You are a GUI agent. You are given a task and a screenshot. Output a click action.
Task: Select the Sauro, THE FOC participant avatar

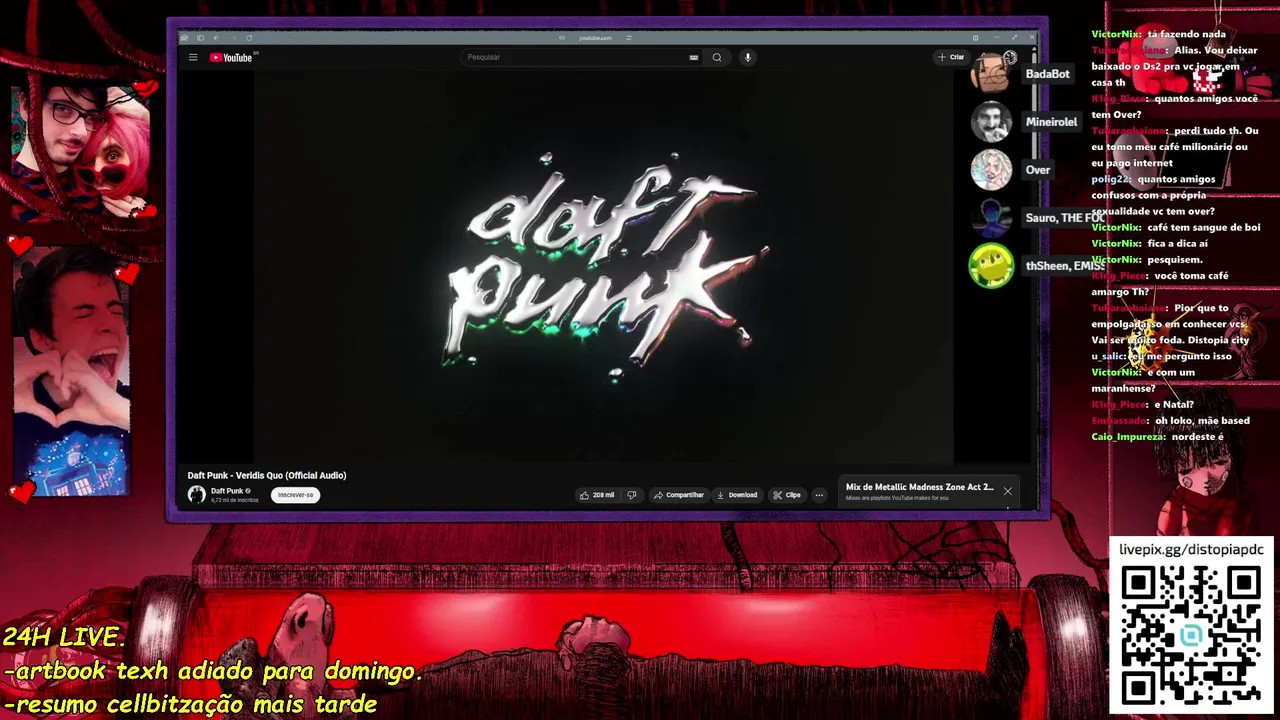[991, 218]
